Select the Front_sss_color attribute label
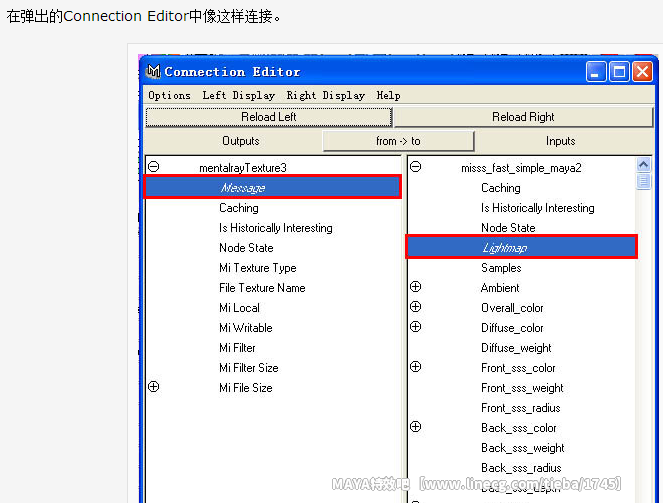The width and height of the screenshot is (663, 503). [x=518, y=368]
